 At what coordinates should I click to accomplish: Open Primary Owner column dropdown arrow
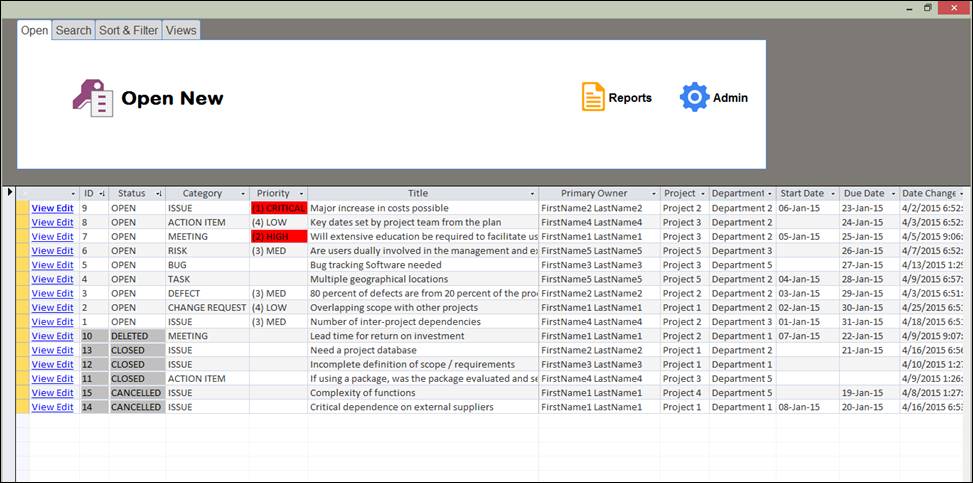pos(654,194)
